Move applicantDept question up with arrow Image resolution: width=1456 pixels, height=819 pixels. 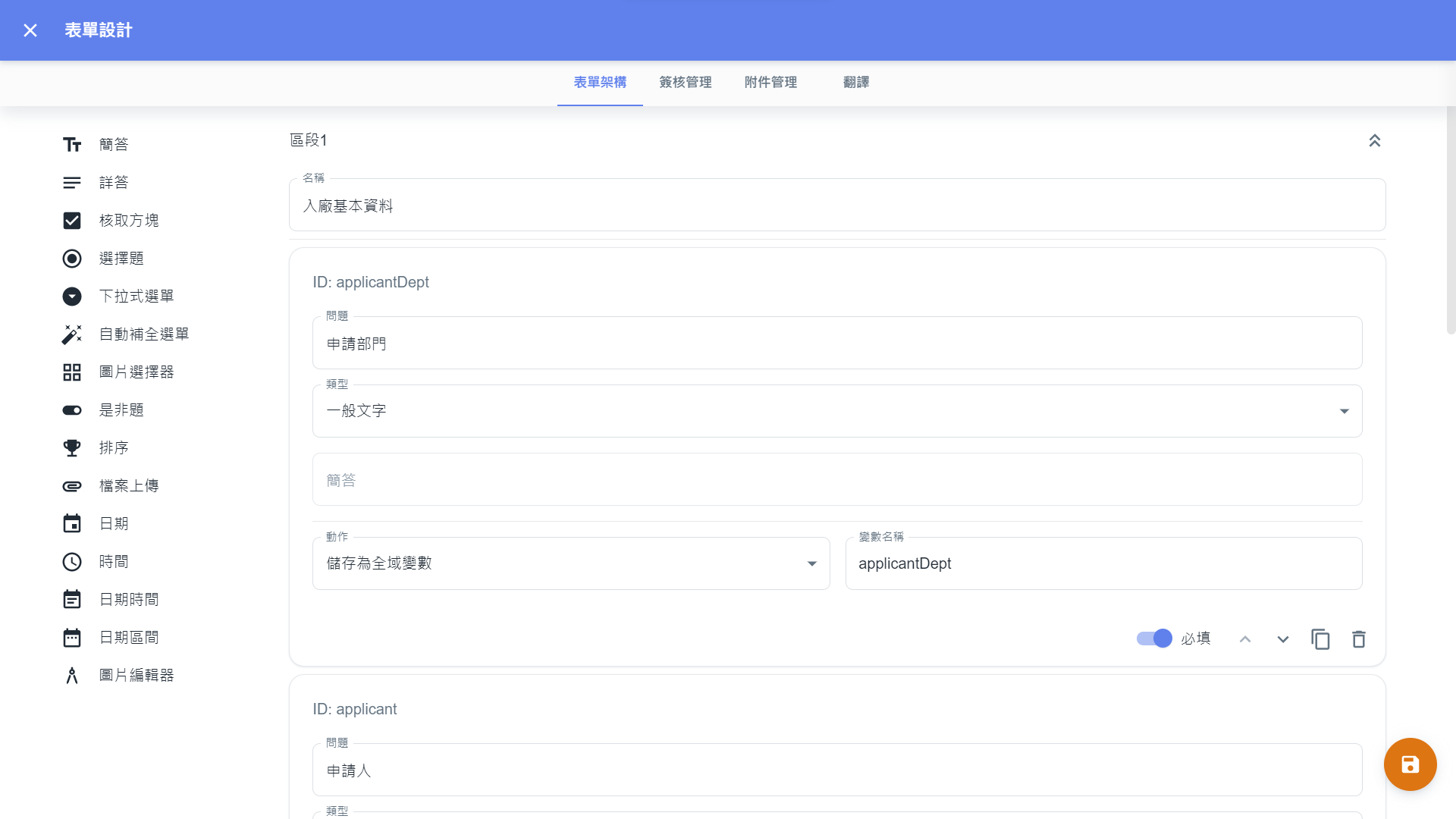click(1244, 639)
